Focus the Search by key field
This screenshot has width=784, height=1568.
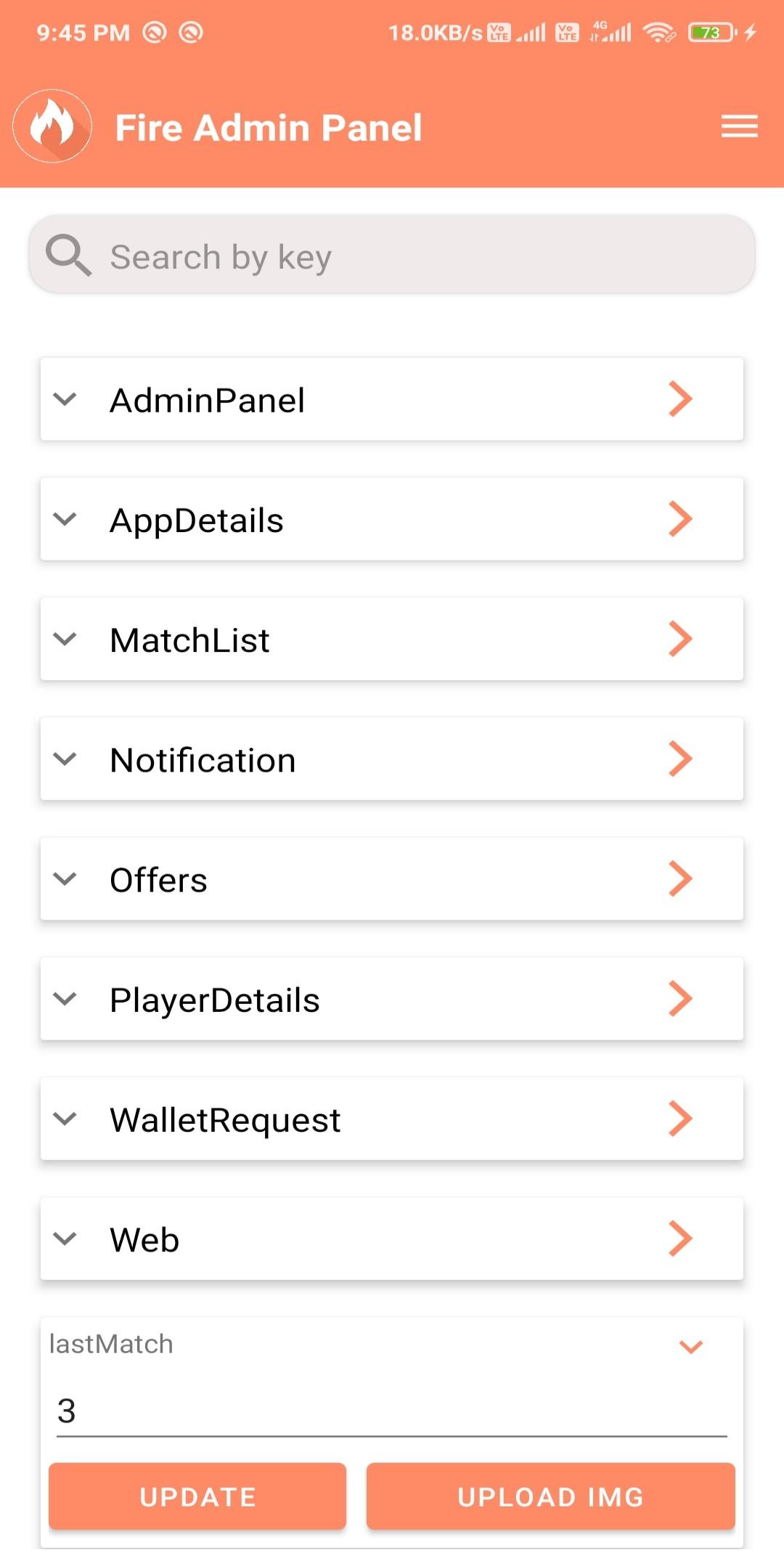pyautogui.click(x=421, y=257)
